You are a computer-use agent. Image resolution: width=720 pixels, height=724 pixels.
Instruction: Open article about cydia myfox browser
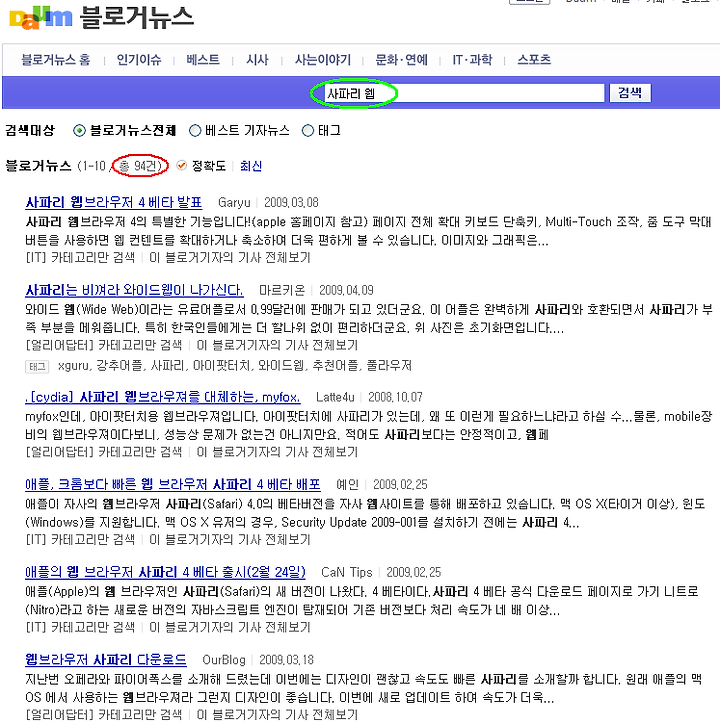click(x=163, y=398)
